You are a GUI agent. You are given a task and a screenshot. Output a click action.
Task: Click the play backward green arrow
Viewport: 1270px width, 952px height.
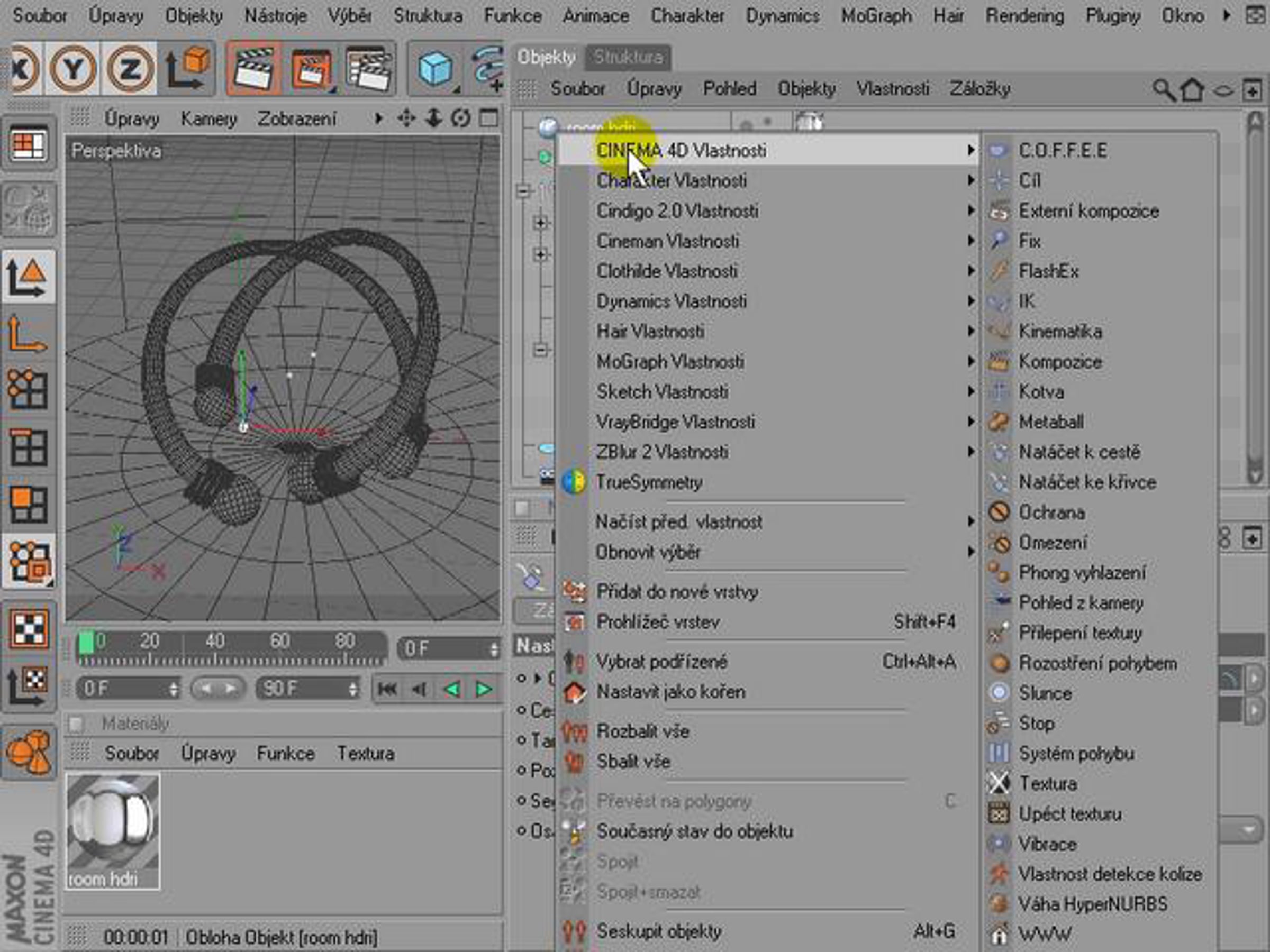coord(452,689)
